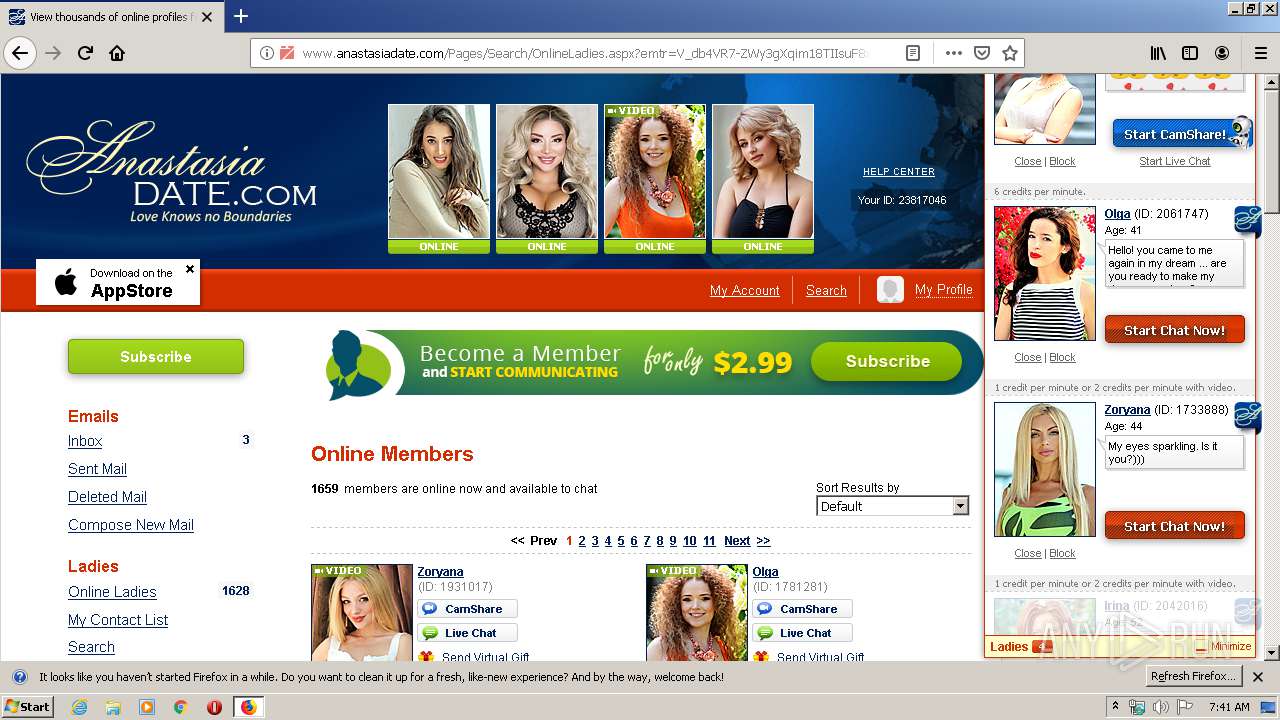This screenshot has height=720, width=1280.
Task: Minimize the Ladies chat panel
Action: pyautogui.click(x=1223, y=646)
